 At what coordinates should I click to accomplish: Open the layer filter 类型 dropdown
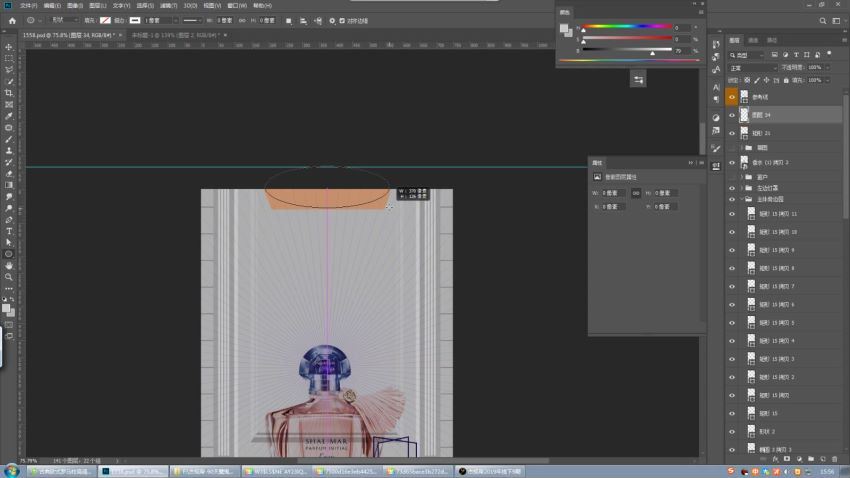pyautogui.click(x=746, y=55)
